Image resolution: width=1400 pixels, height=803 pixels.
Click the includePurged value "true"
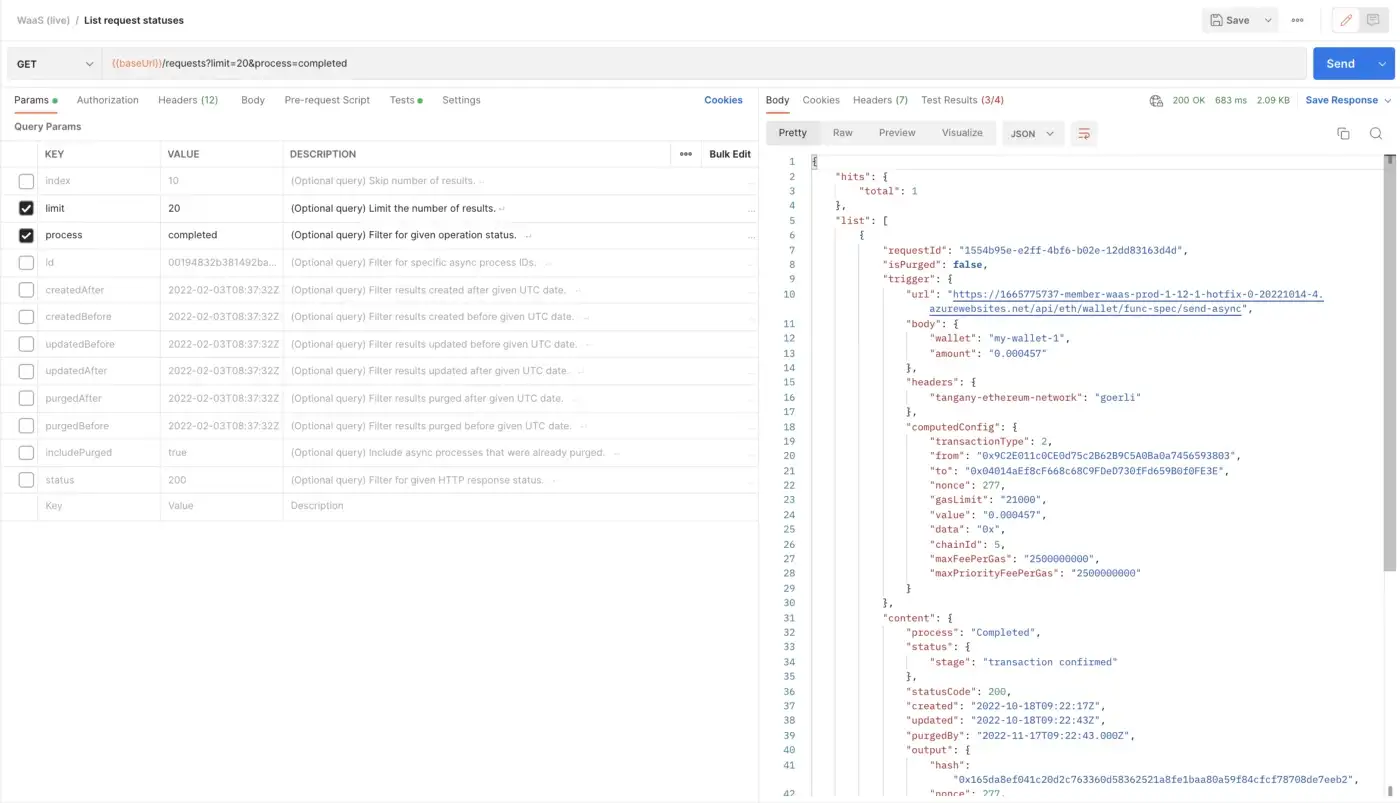pos(221,453)
